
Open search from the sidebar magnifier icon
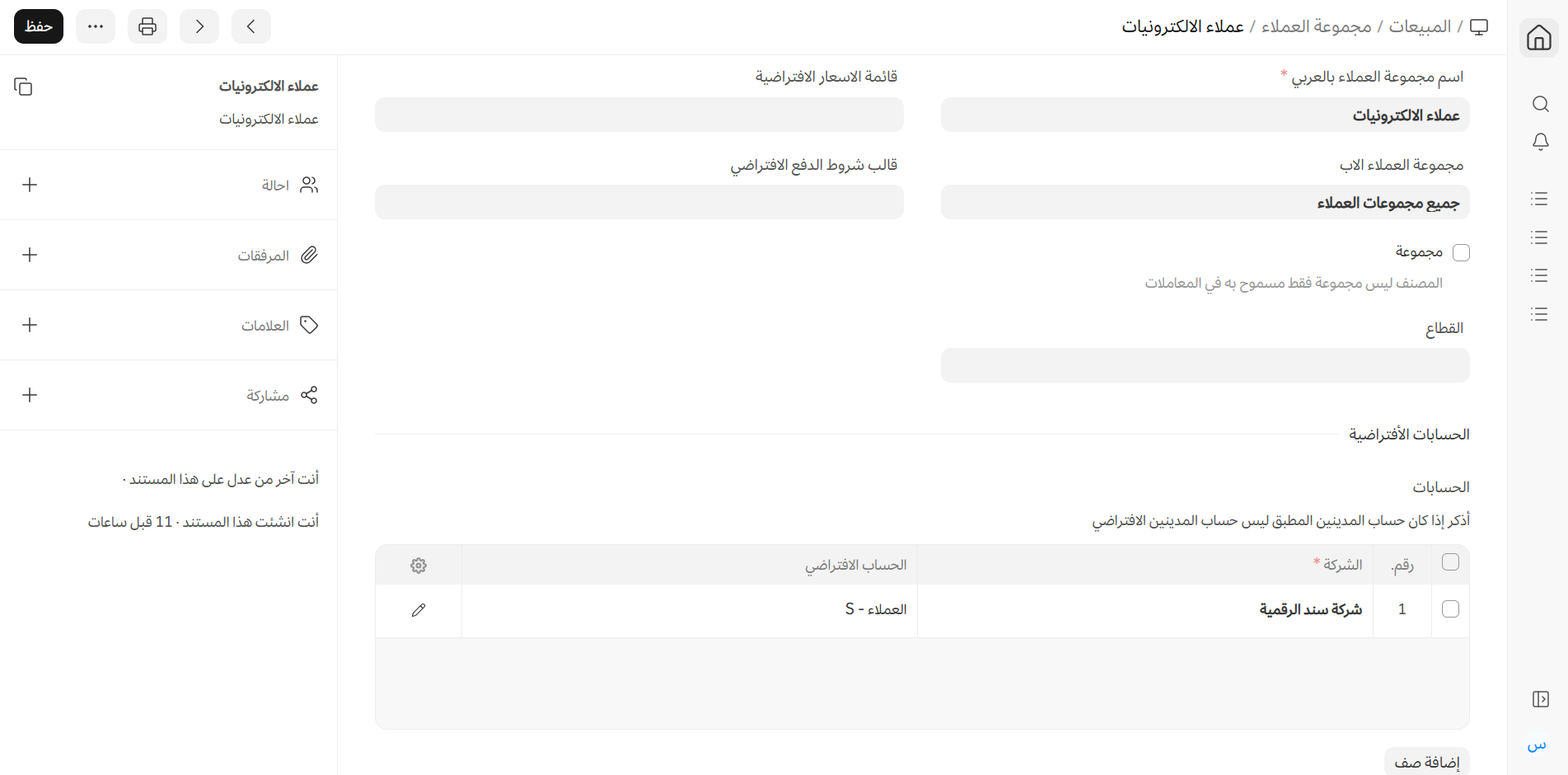1540,104
